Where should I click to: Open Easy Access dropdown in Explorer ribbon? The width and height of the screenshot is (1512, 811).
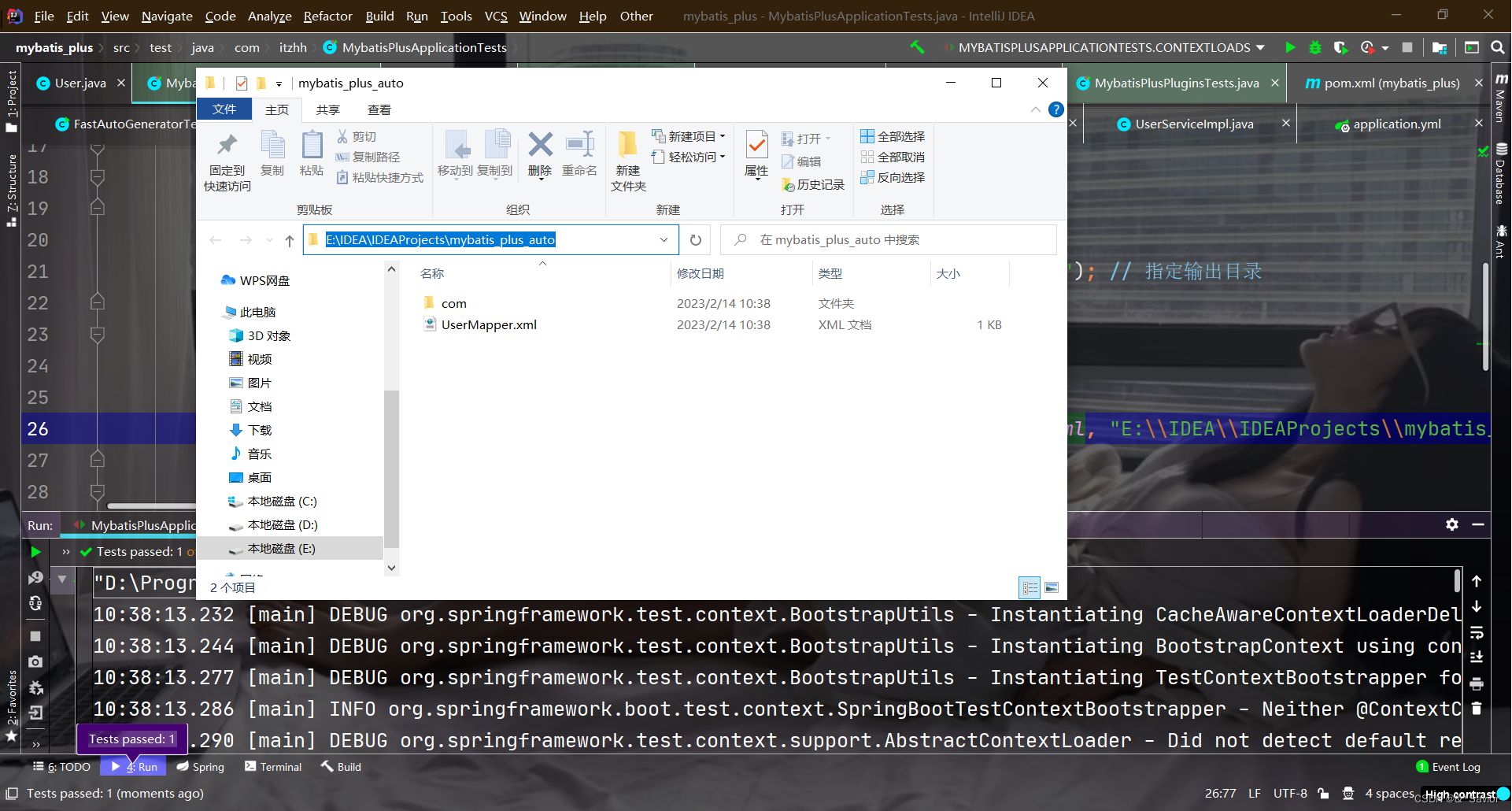pyautogui.click(x=689, y=157)
